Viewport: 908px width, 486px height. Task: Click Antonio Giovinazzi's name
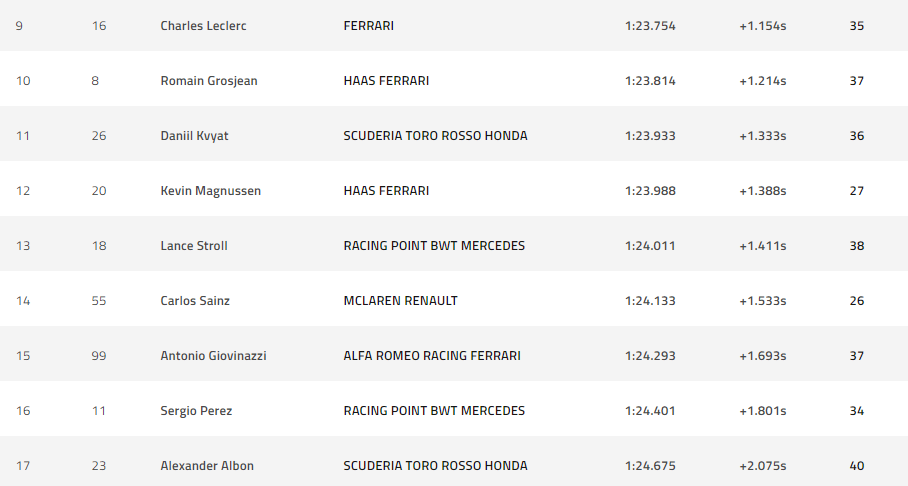213,356
